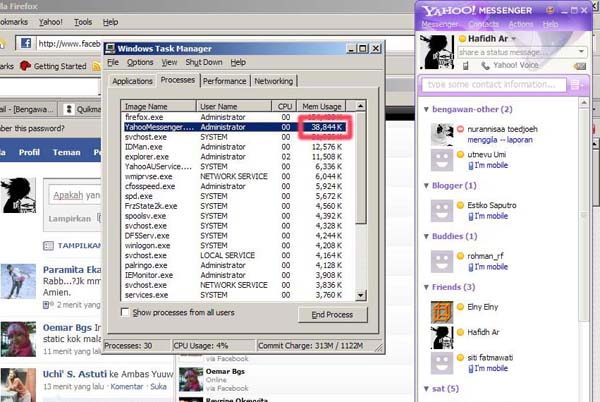Click the Komentar link under Uchi' S. Astuti post
The image size is (600, 402).
127,387
